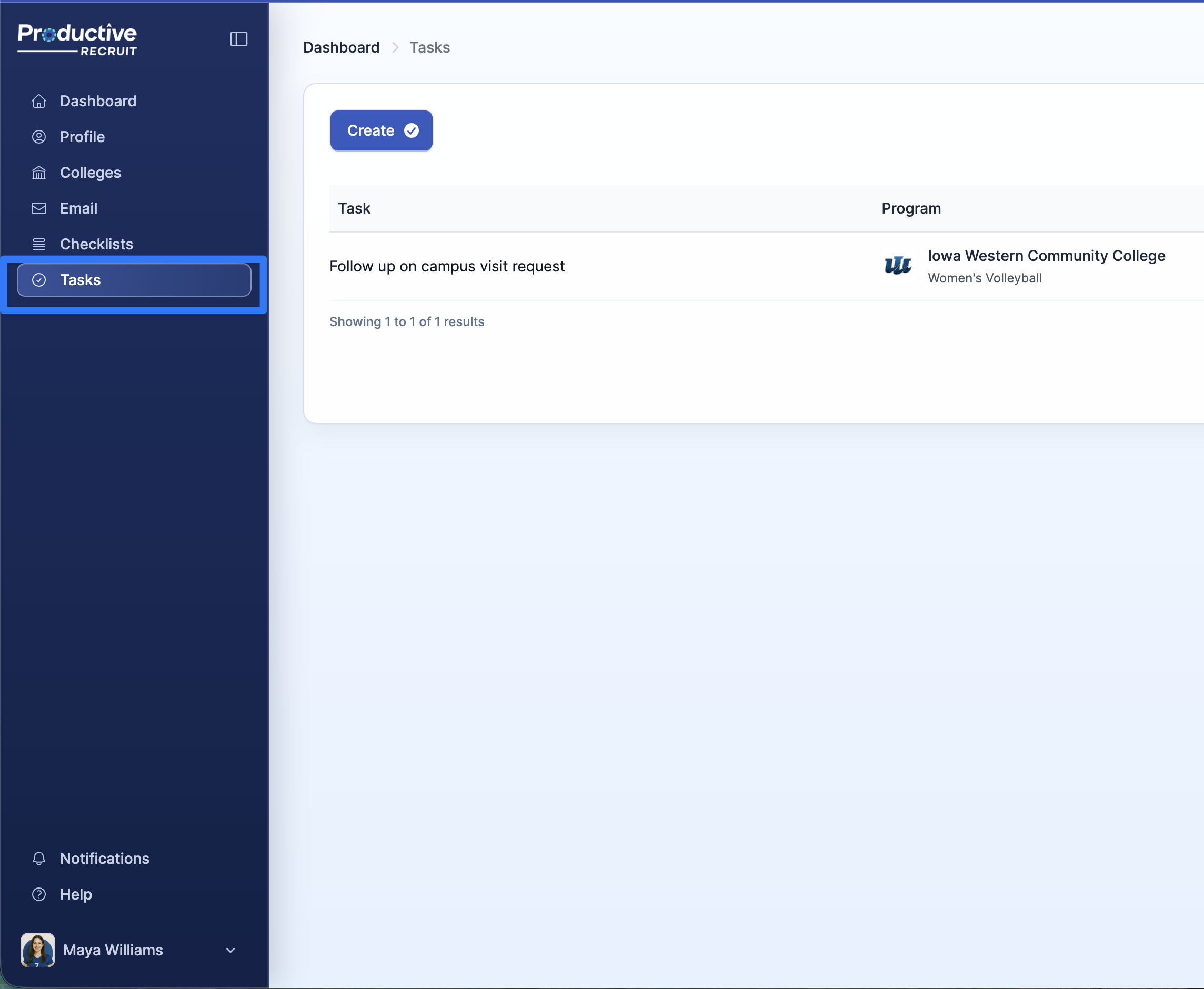
Task: Click the Productive Recruit logo
Action: coord(77,39)
